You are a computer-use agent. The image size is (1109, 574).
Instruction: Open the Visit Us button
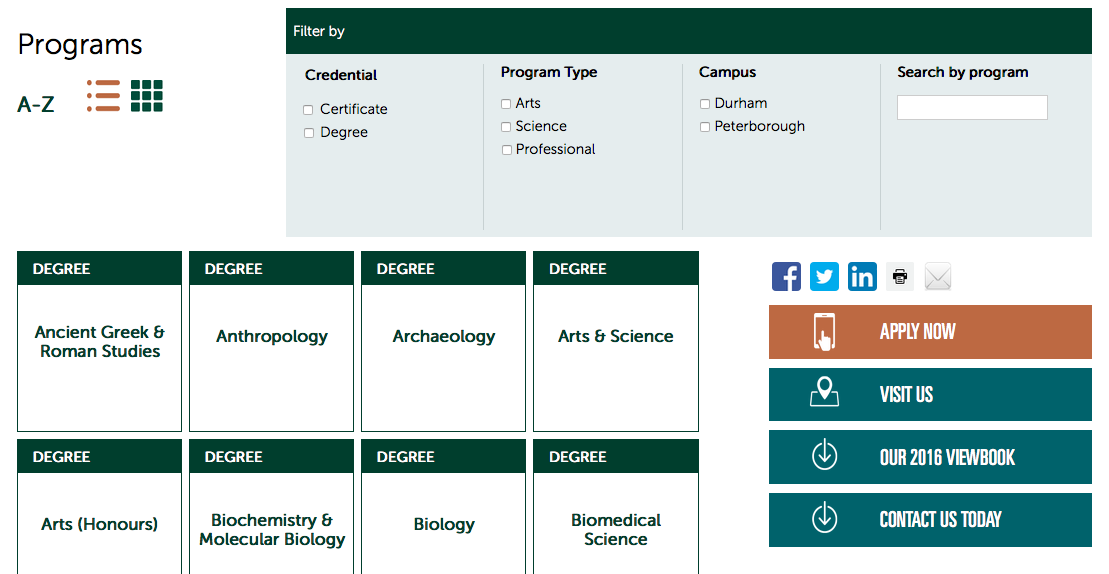click(930, 395)
